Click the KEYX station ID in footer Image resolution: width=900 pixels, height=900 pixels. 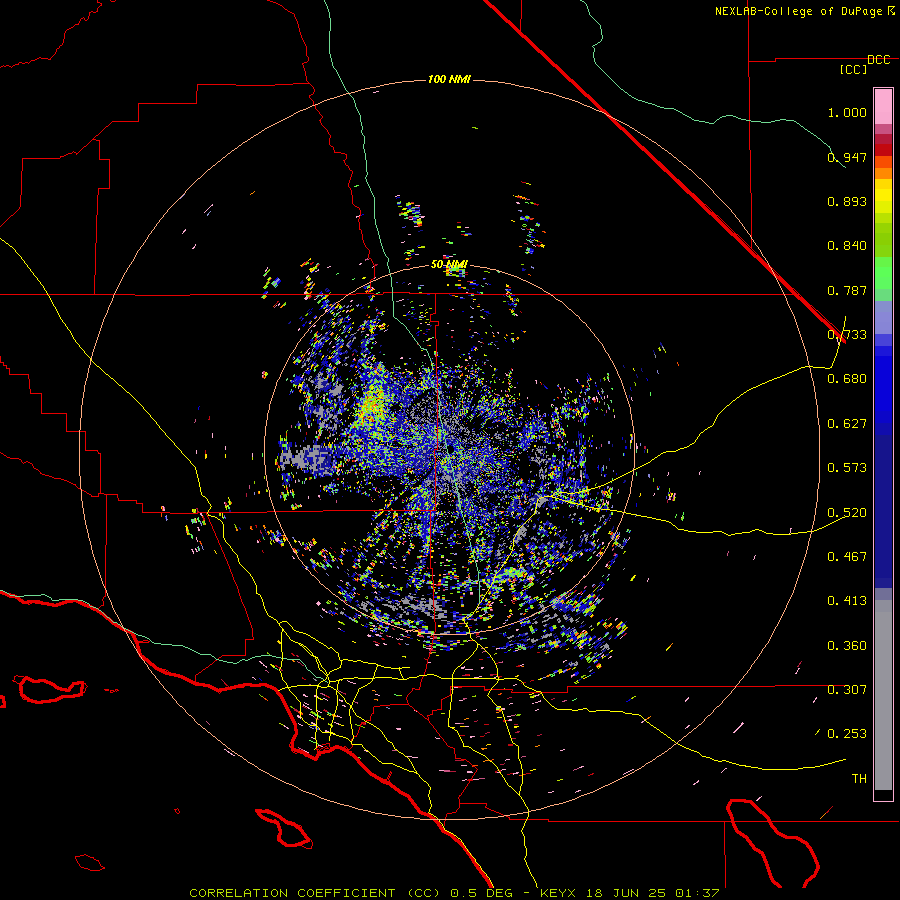tap(560, 893)
